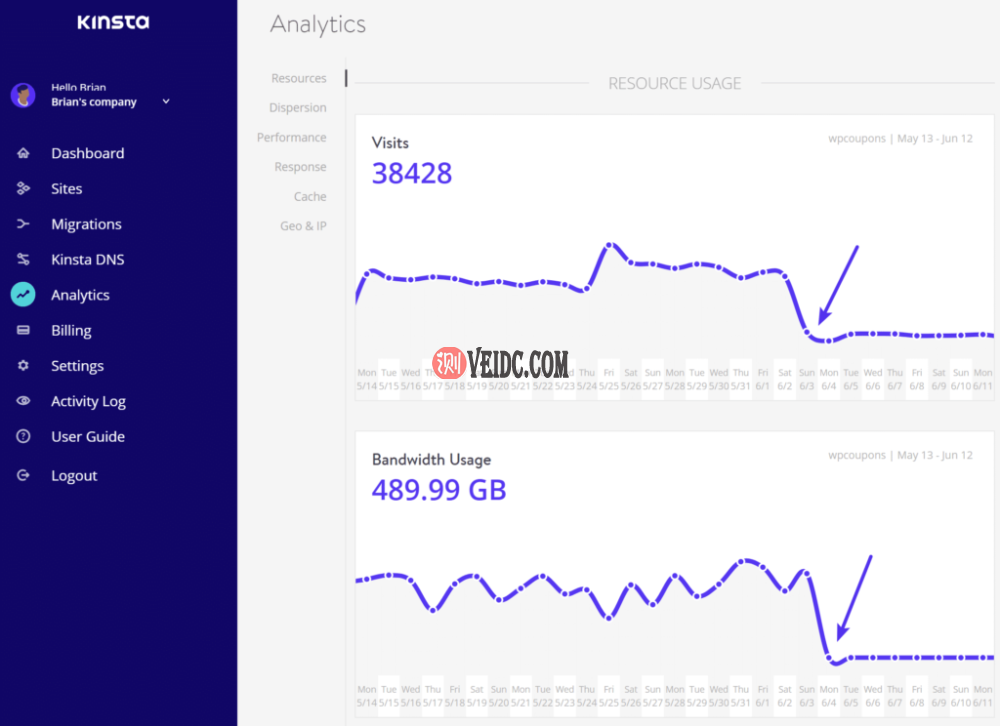The height and width of the screenshot is (726, 1000).
Task: Click the Billing card icon
Action: pos(23,330)
